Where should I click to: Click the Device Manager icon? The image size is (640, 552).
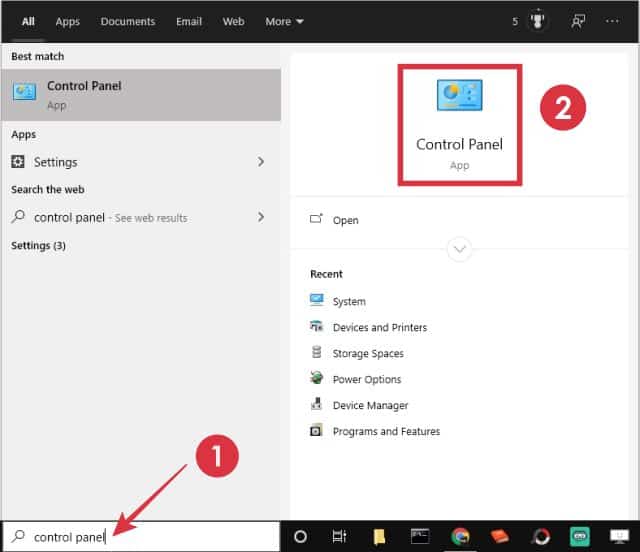click(x=316, y=404)
